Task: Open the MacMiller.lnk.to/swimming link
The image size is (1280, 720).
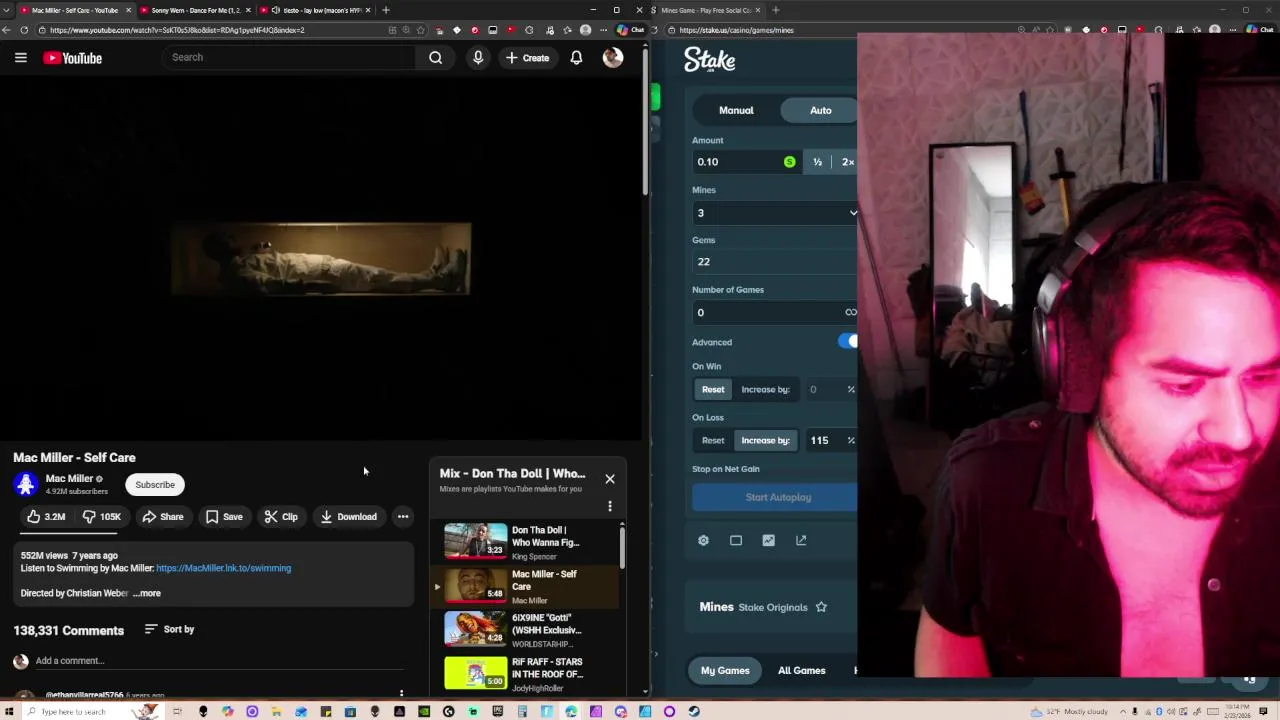Action: click(x=223, y=568)
